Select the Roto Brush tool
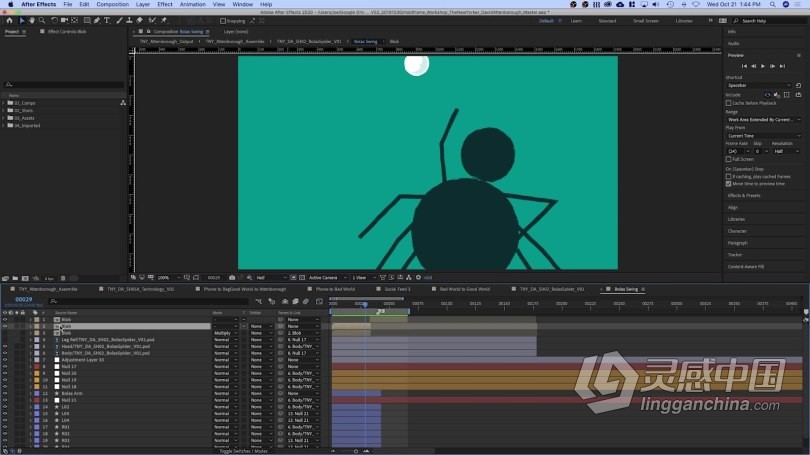Viewport: 810px width, 455px height. (x=152, y=21)
